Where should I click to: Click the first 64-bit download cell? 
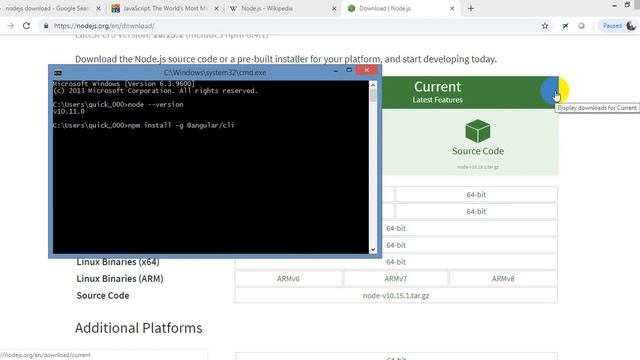(476, 195)
